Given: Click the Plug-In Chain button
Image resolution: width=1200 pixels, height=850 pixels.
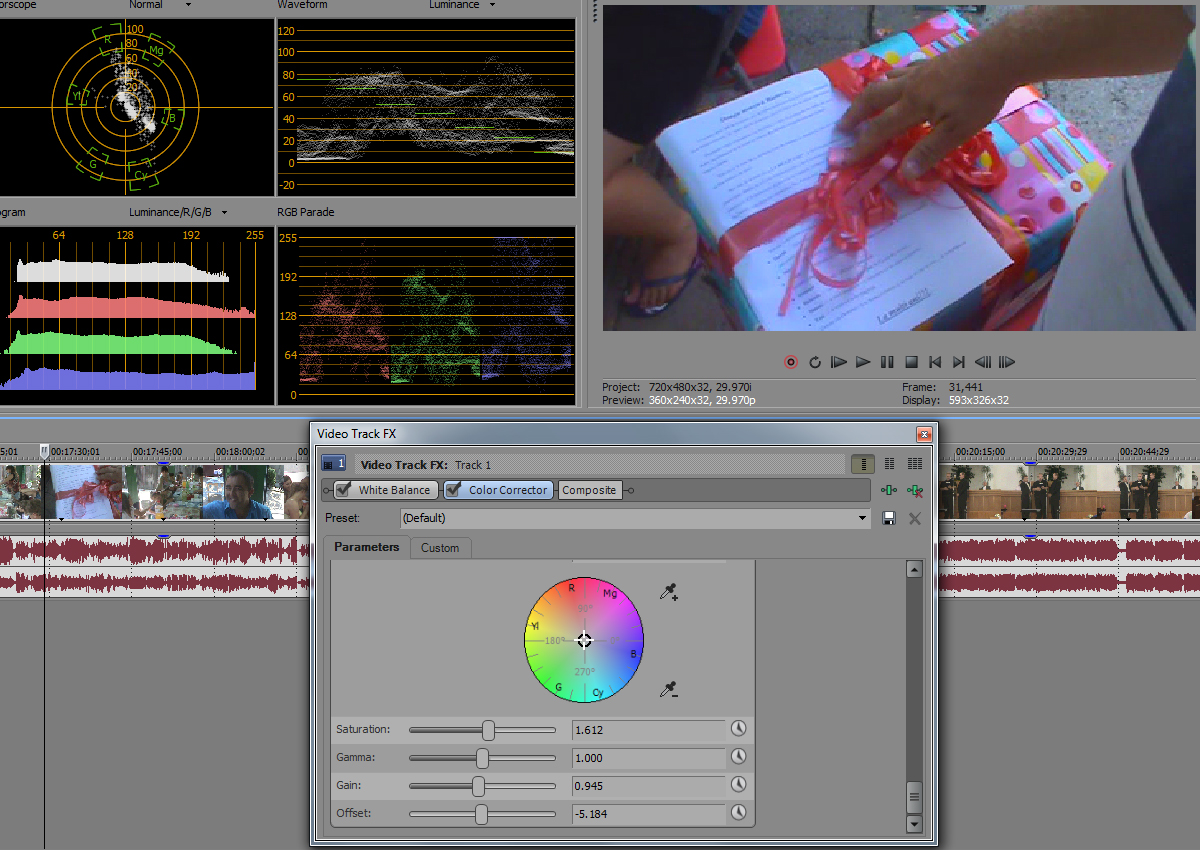Looking at the screenshot, I should 888,490.
